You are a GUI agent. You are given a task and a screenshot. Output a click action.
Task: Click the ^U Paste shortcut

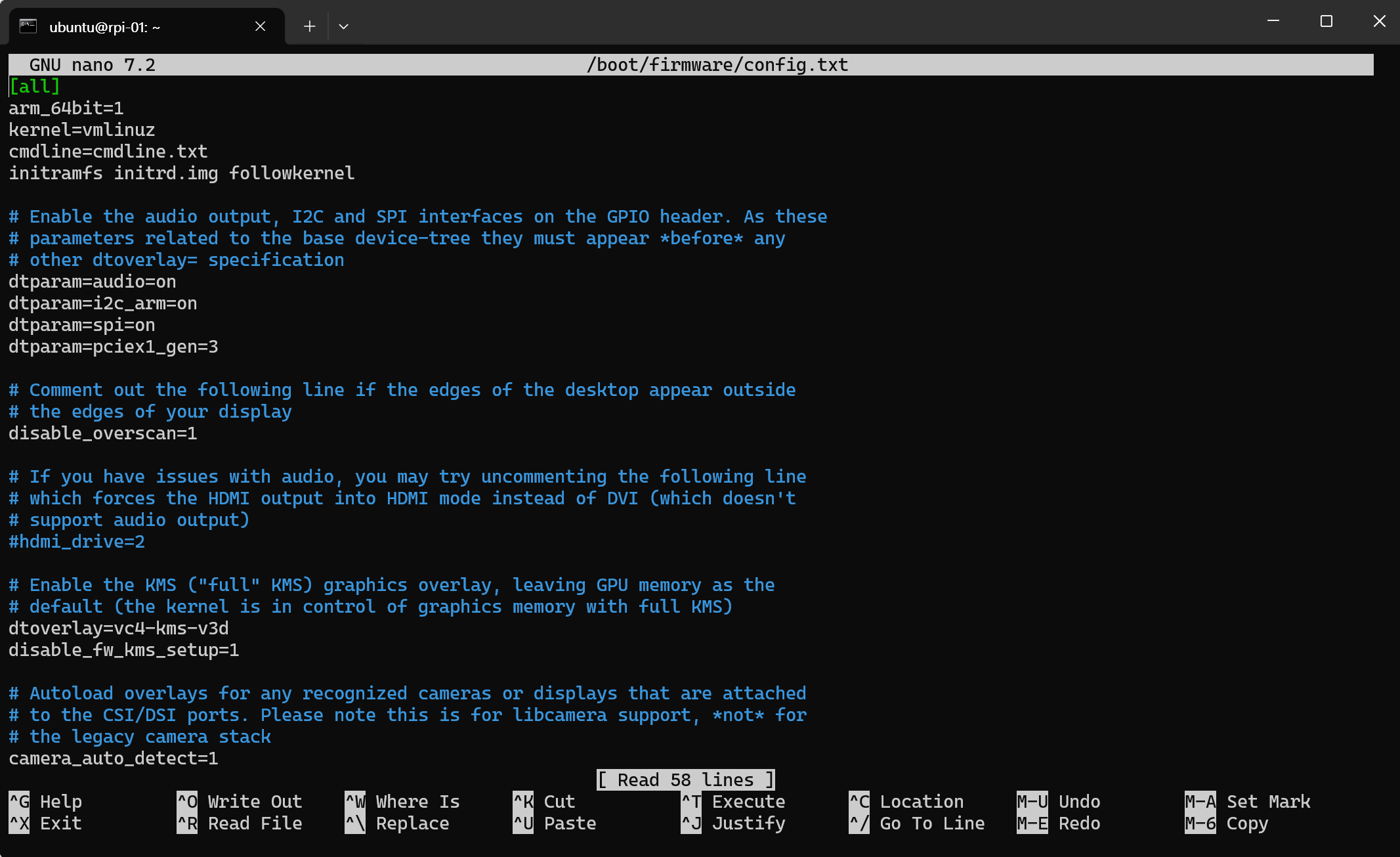point(555,824)
